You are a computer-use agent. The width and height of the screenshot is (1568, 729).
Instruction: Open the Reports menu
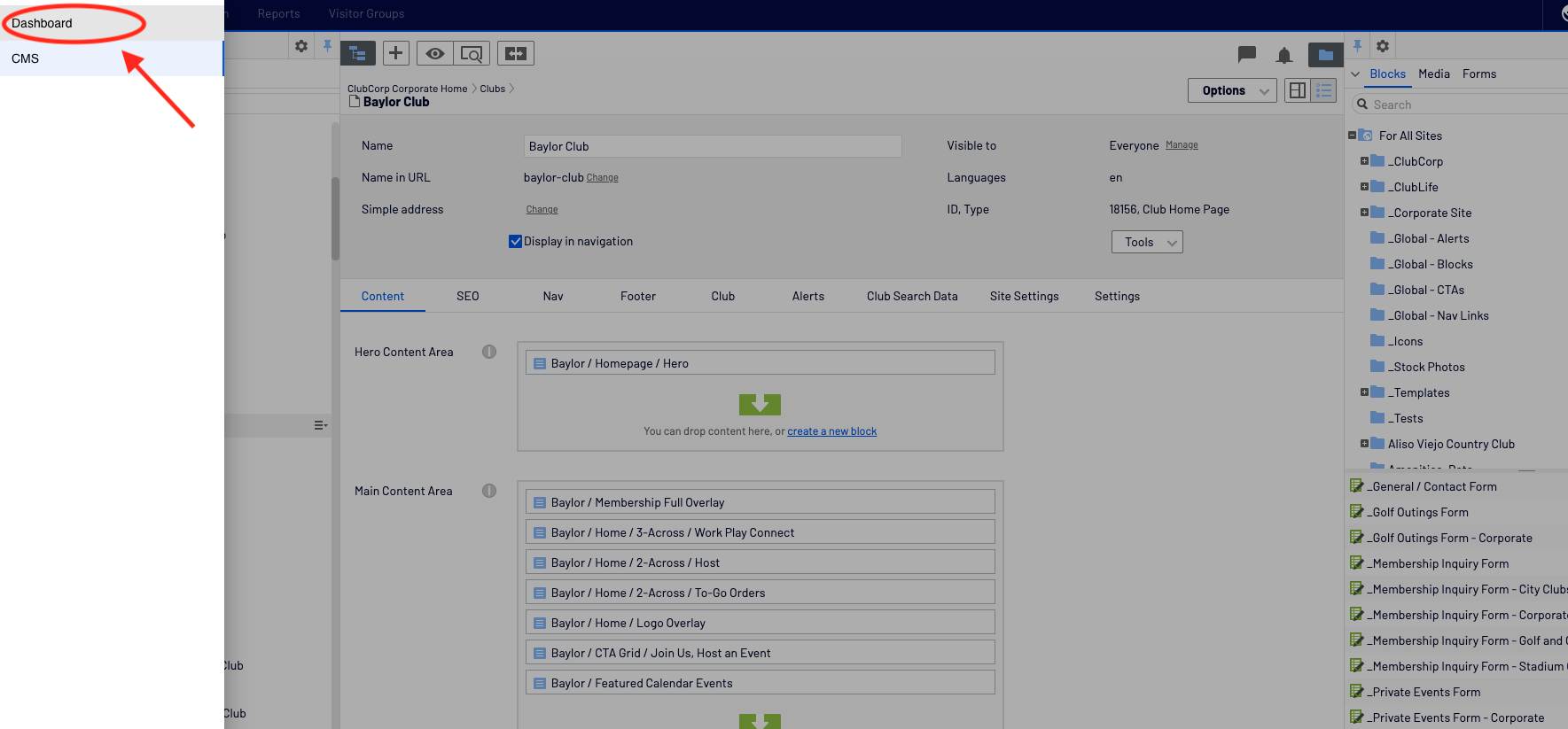tap(278, 13)
